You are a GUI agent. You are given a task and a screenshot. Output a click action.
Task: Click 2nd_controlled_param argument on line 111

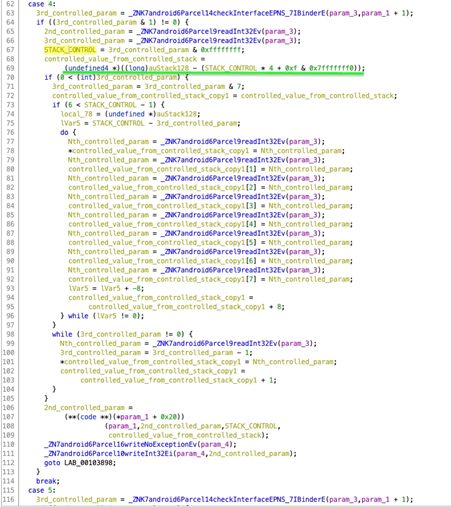(x=249, y=453)
